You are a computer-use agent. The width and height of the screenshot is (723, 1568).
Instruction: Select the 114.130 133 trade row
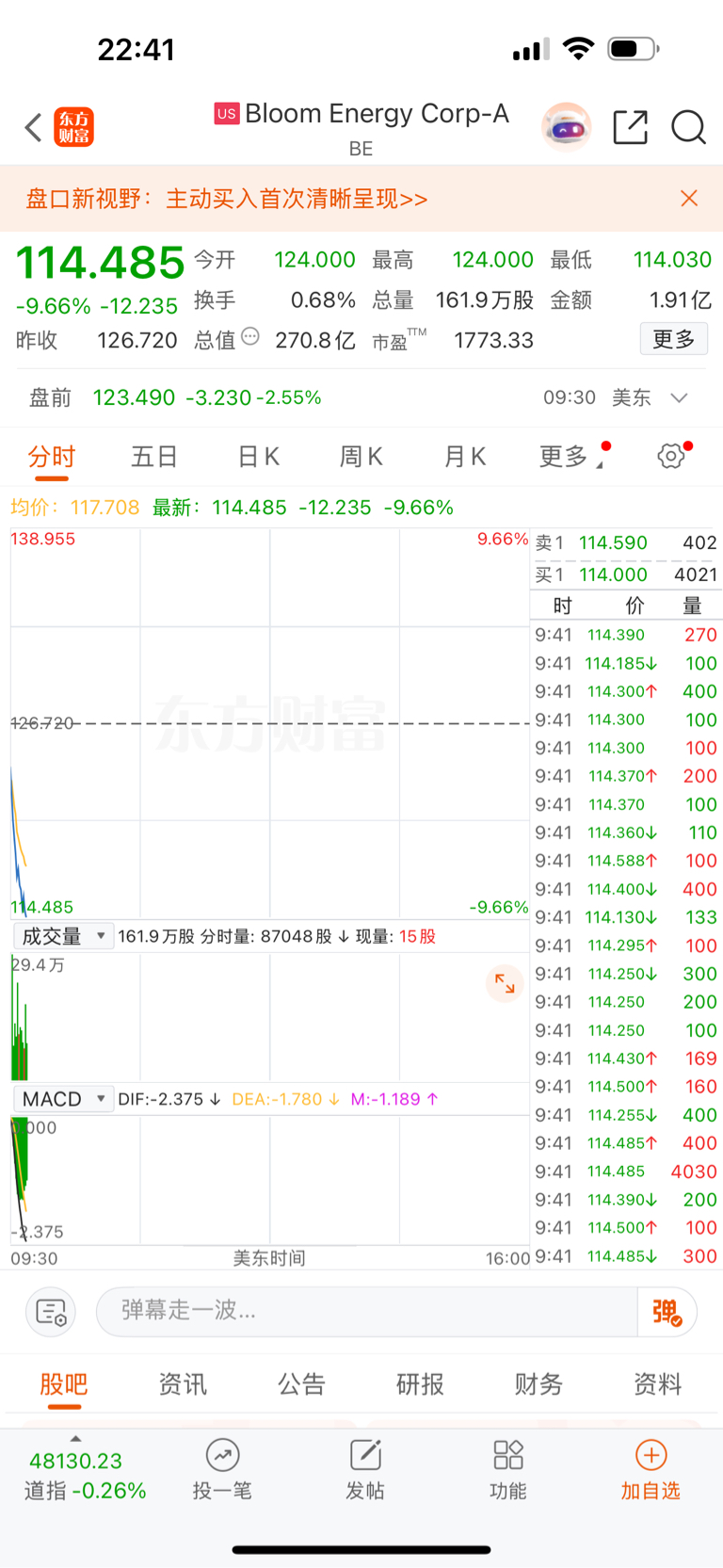tap(626, 917)
